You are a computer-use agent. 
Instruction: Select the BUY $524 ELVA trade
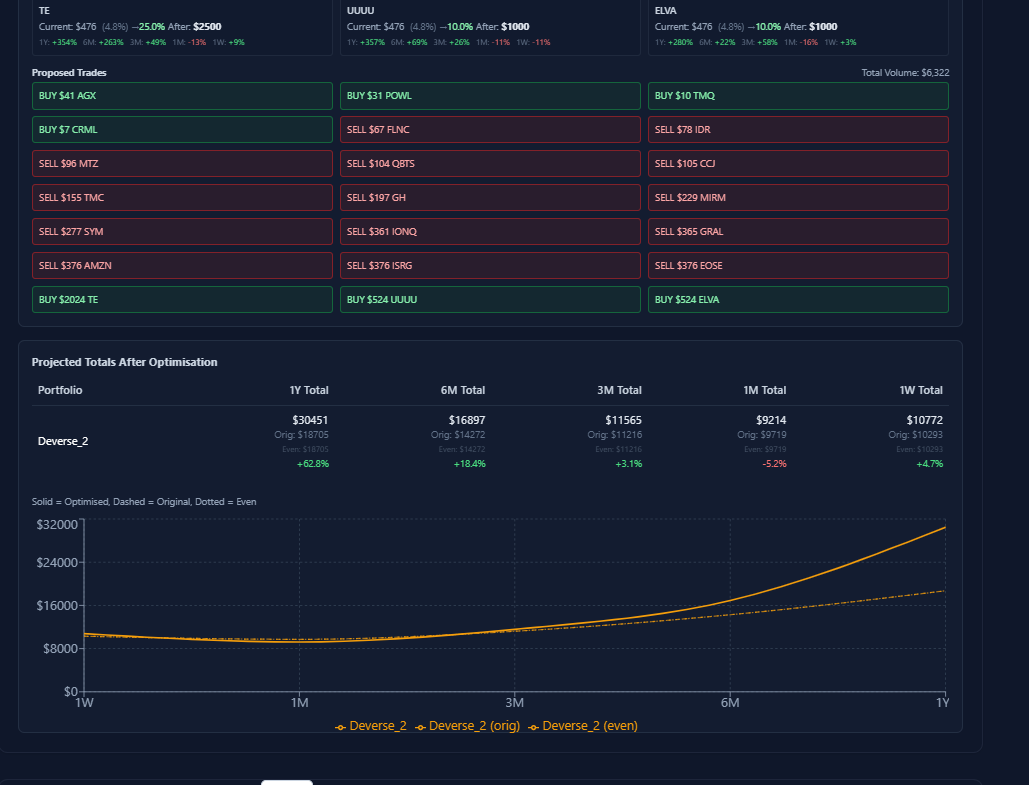click(x=797, y=299)
